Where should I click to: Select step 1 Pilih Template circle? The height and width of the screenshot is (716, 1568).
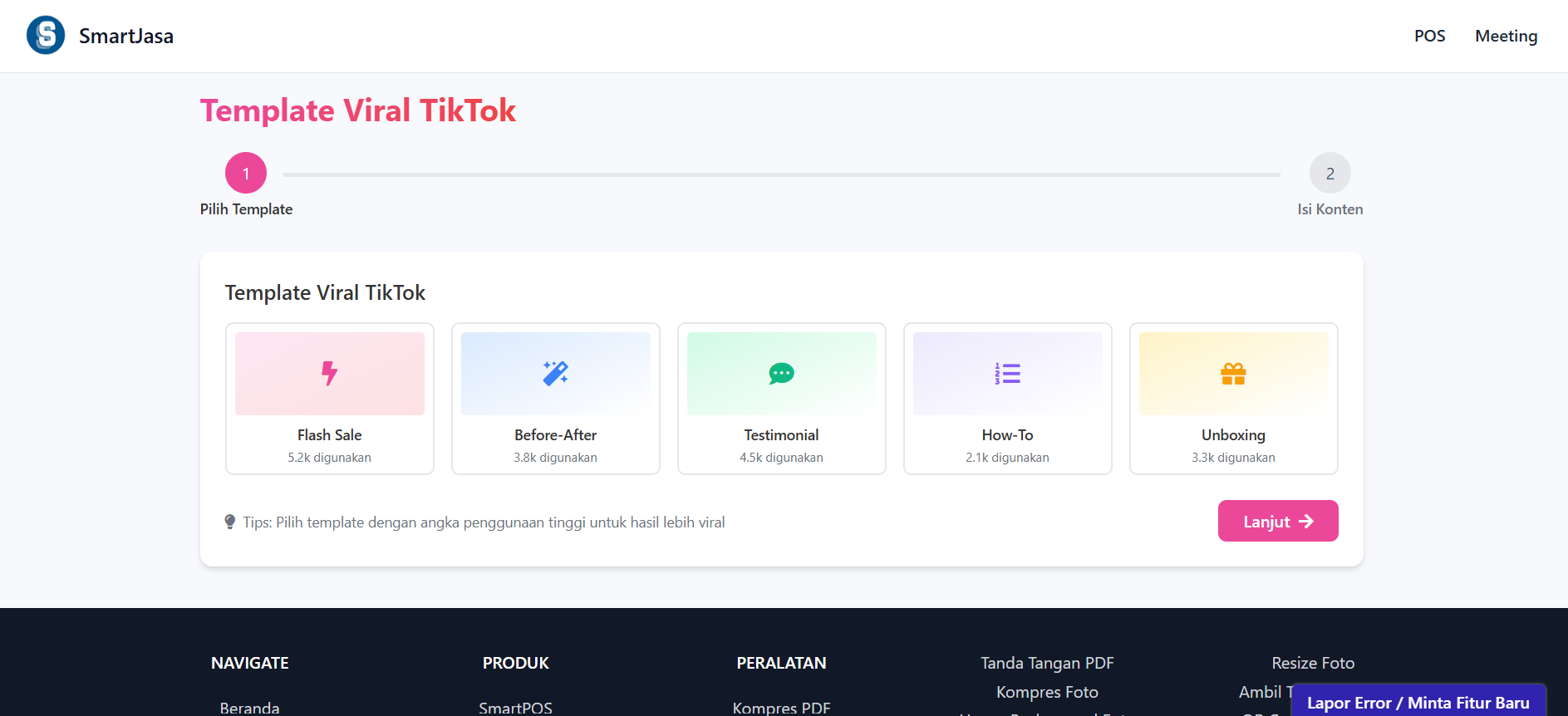coord(246,173)
